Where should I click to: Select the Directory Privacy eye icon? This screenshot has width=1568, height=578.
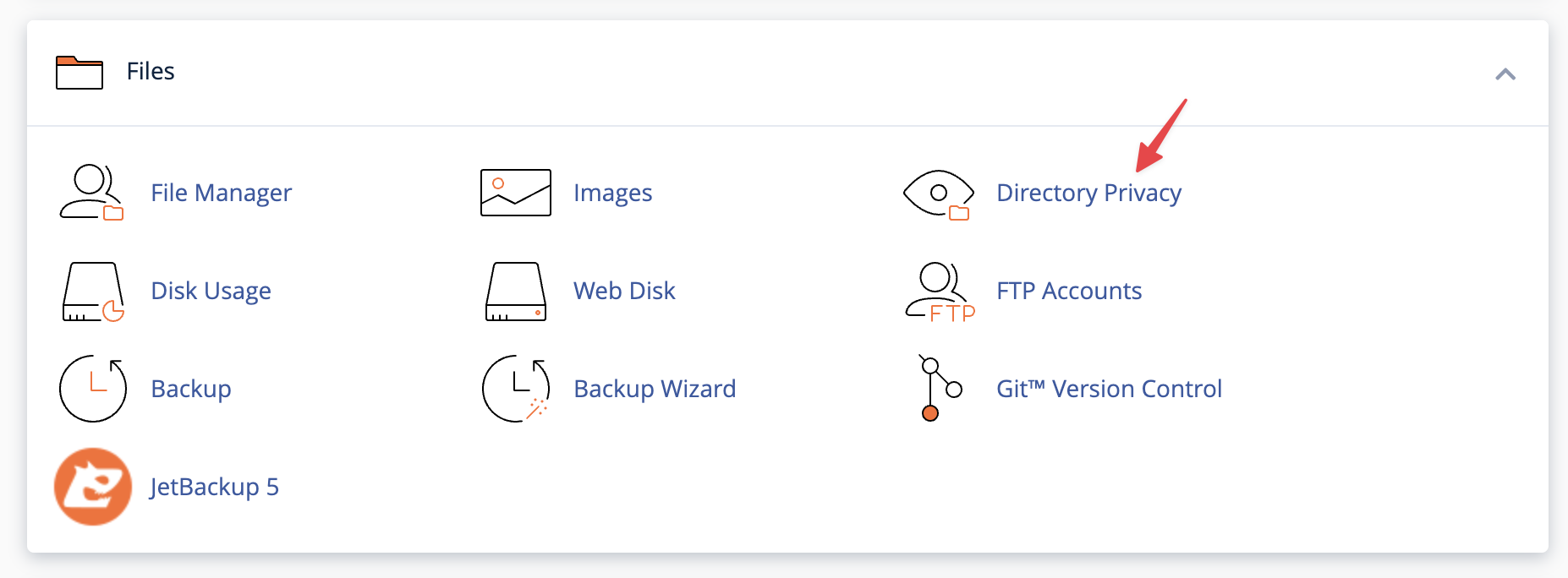(x=938, y=194)
